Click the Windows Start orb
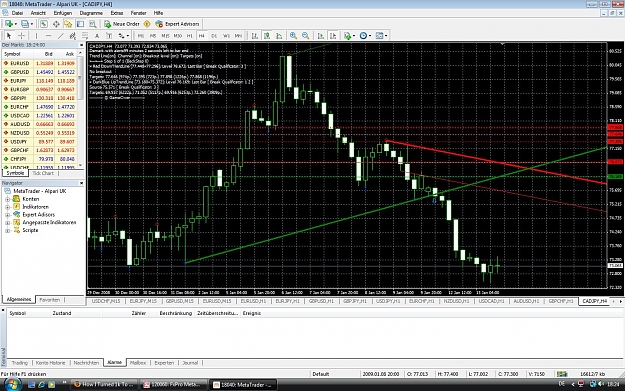The width and height of the screenshot is (625, 391). [x=12, y=384]
